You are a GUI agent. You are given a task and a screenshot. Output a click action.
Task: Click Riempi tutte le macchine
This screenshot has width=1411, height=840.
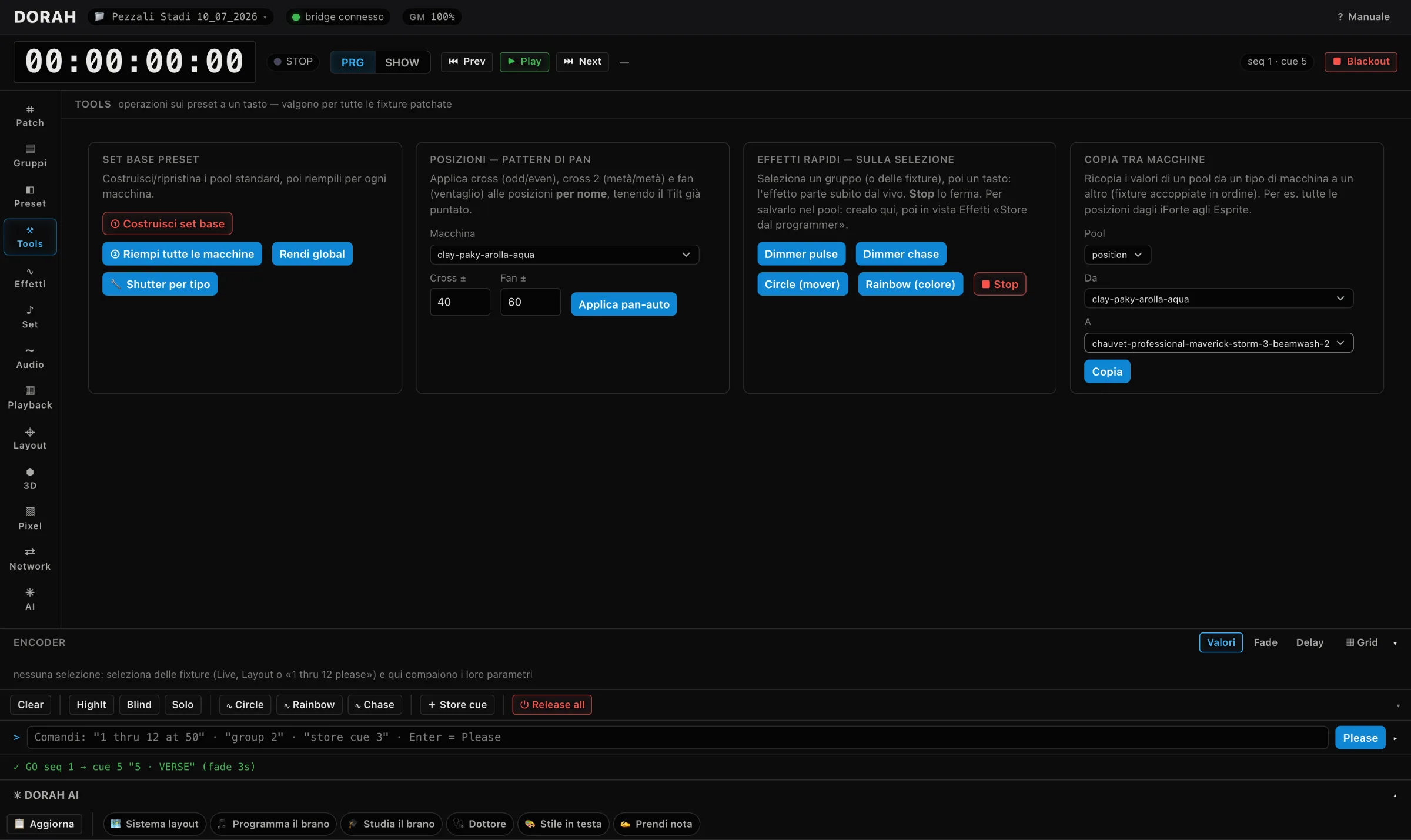click(x=182, y=254)
